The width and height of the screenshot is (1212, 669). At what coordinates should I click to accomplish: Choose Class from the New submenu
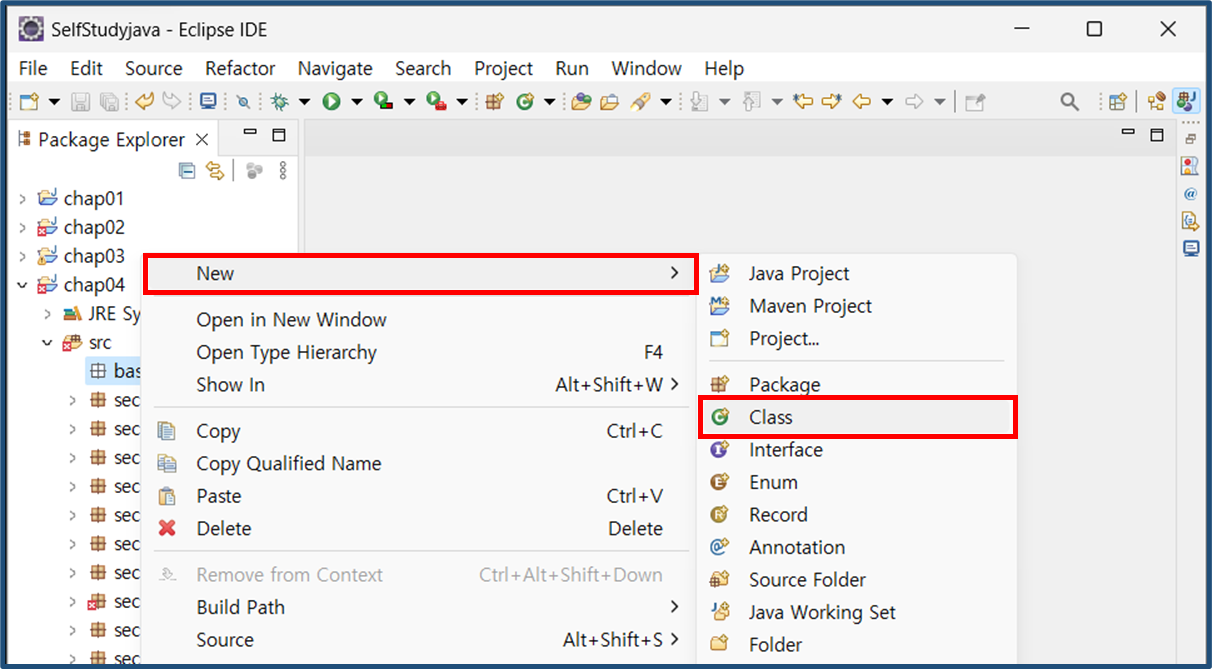[x=857, y=417]
